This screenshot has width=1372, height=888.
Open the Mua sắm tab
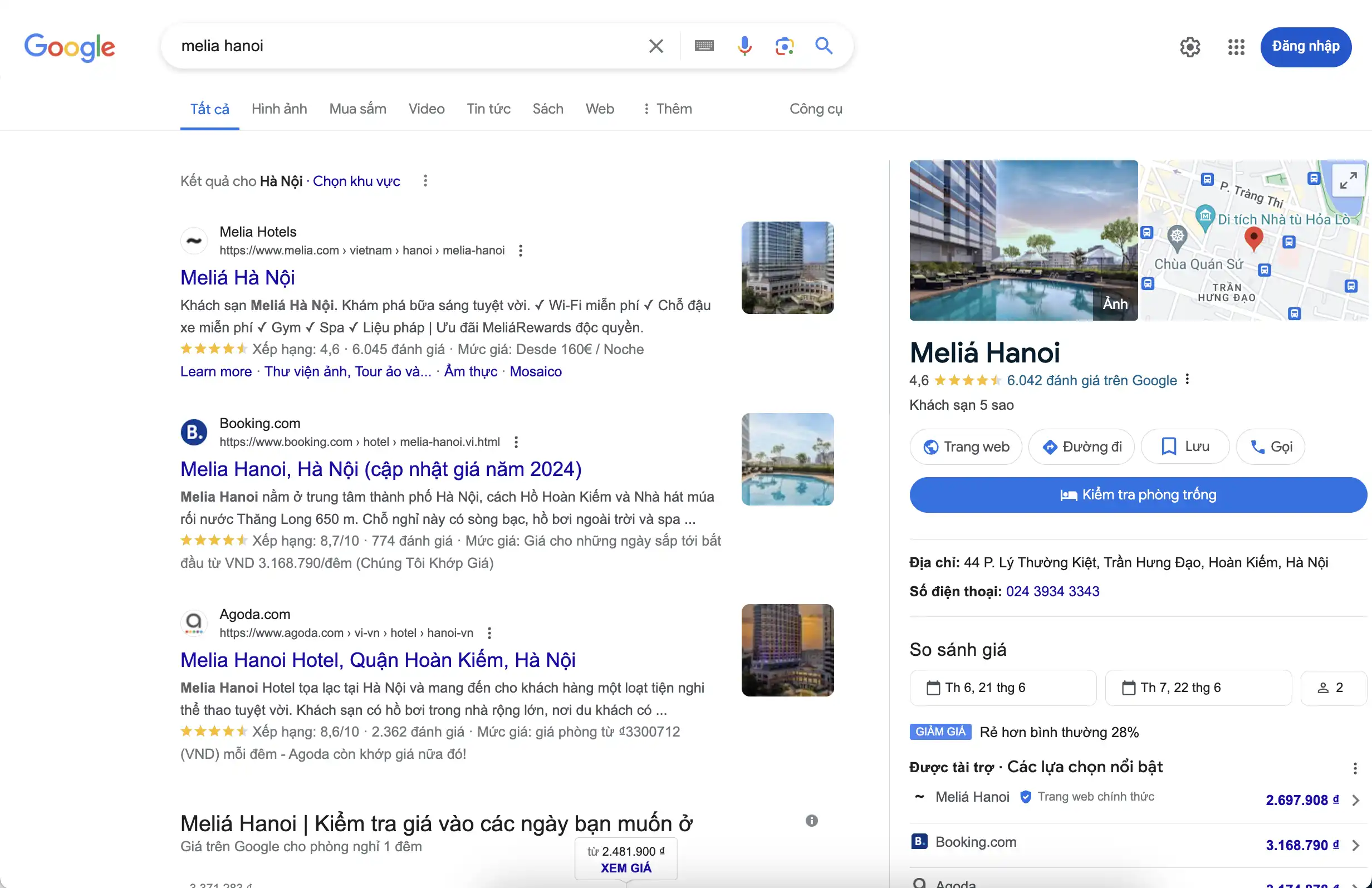[x=357, y=109]
